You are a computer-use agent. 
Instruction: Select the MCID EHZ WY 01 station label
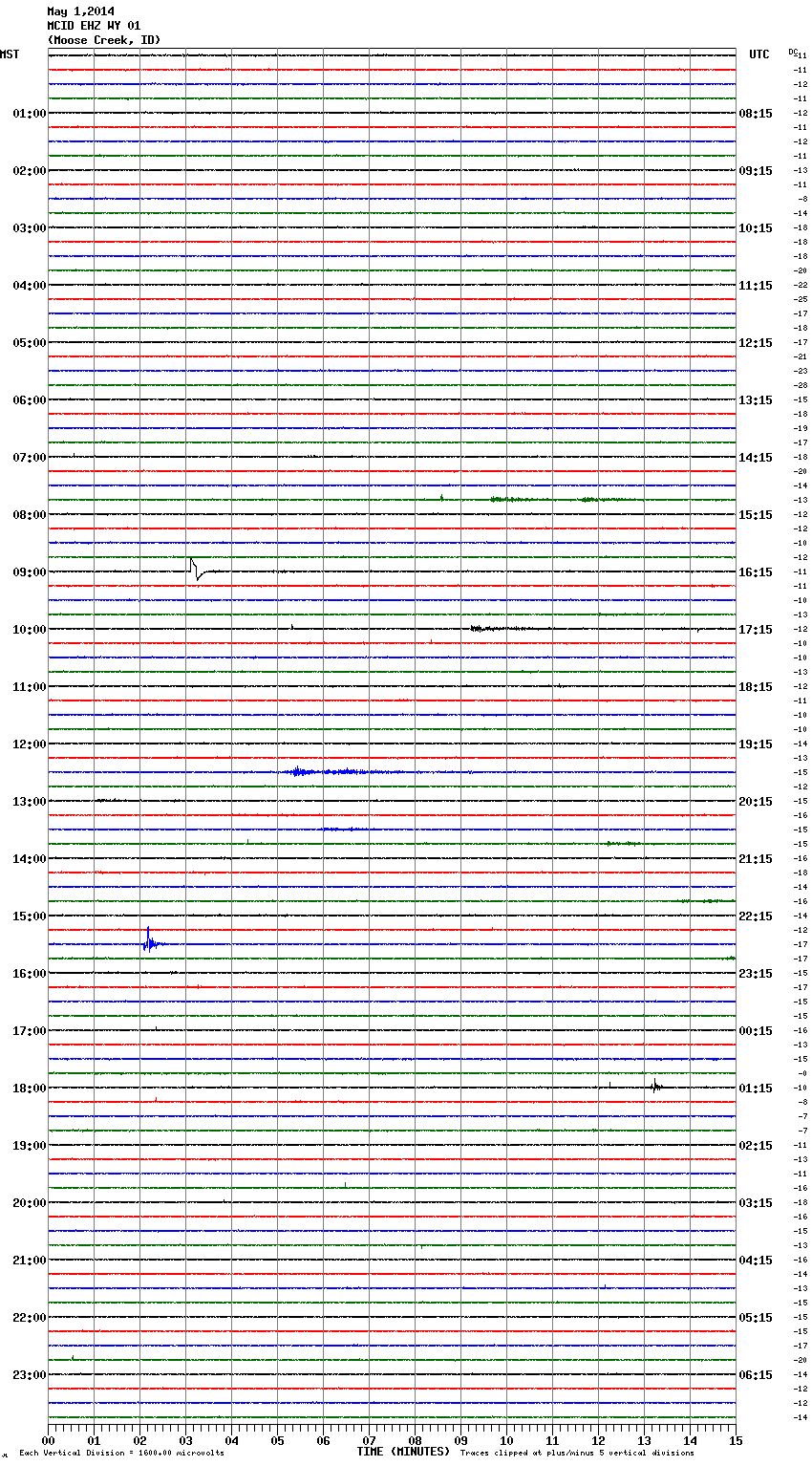coord(94,26)
